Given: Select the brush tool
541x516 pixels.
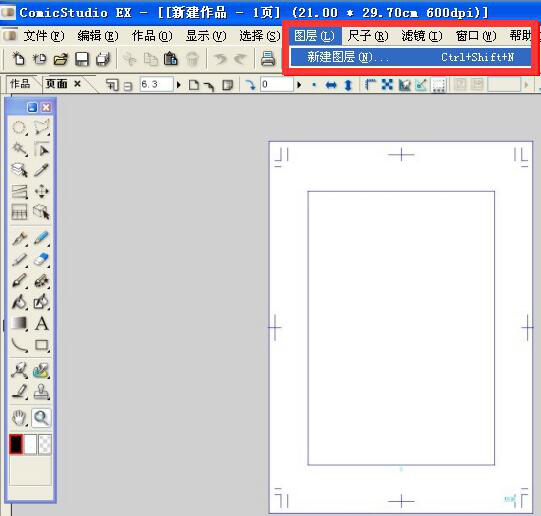Looking at the screenshot, I should tap(19, 281).
